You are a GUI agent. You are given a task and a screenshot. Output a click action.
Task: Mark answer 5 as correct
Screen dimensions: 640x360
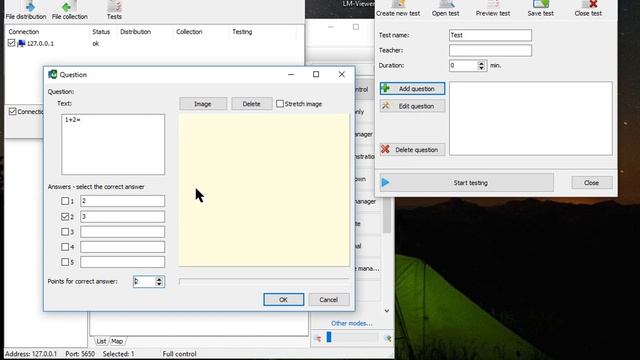[x=65, y=262]
